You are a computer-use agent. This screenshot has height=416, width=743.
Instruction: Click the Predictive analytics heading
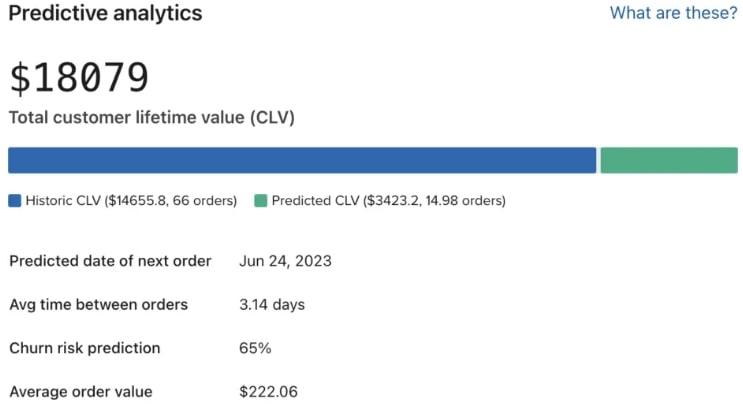tap(105, 14)
